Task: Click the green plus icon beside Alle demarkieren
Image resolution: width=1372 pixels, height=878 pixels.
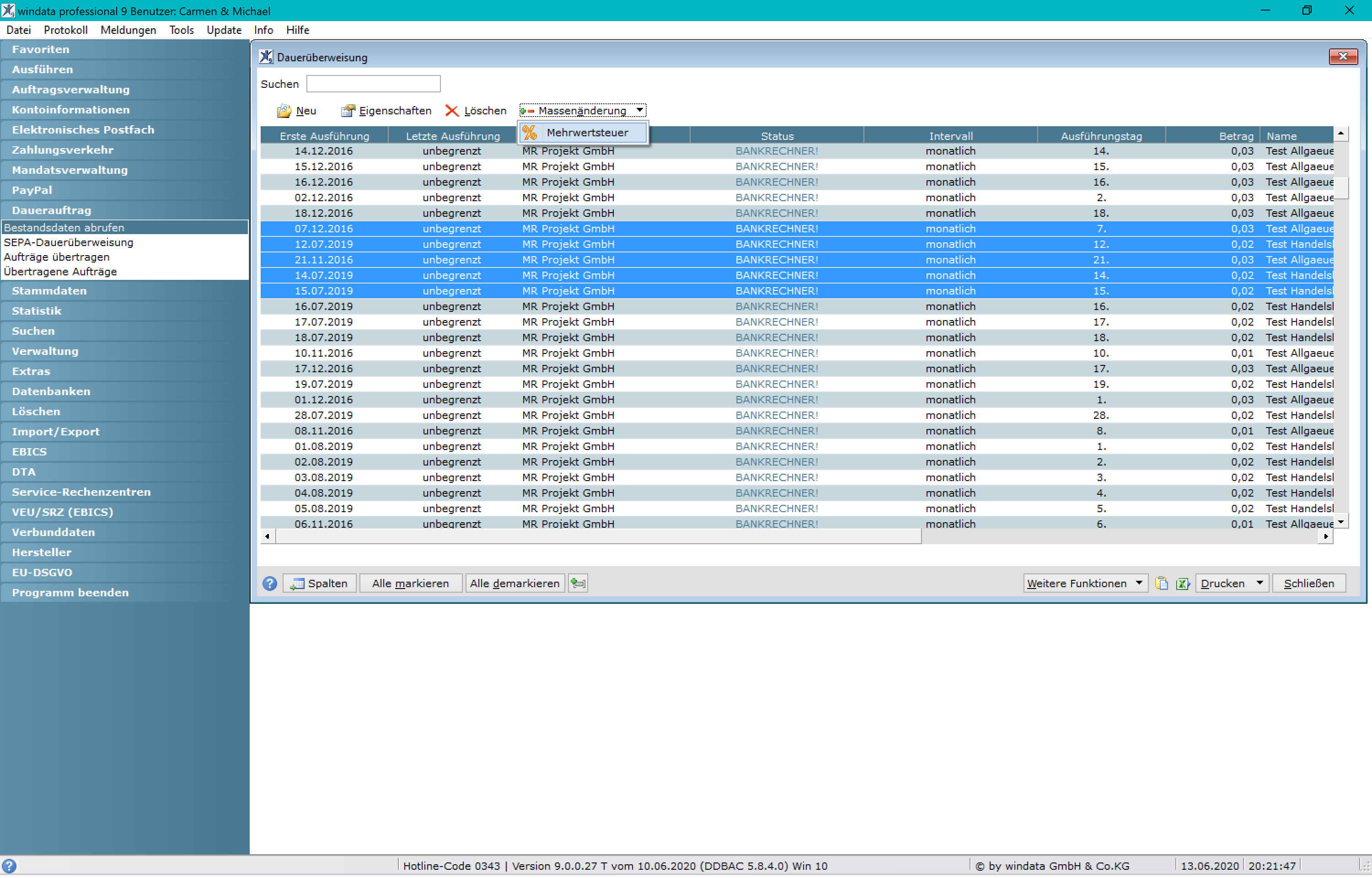Action: [x=578, y=583]
